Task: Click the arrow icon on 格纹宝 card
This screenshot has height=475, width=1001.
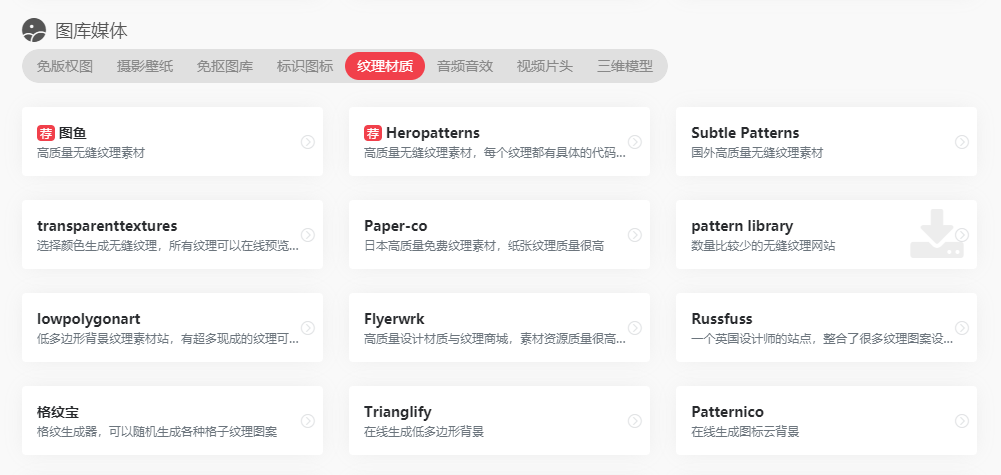Action: pyautogui.click(x=308, y=421)
